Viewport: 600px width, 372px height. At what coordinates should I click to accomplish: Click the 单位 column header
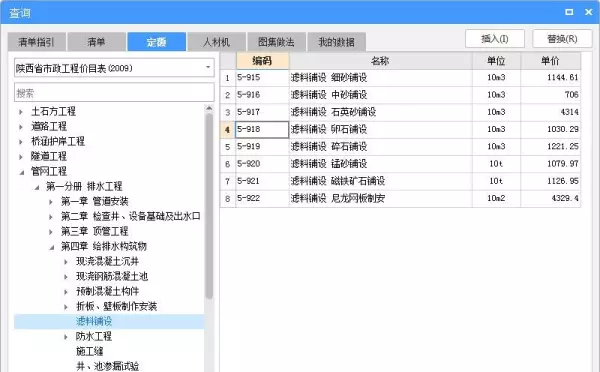(x=496, y=60)
